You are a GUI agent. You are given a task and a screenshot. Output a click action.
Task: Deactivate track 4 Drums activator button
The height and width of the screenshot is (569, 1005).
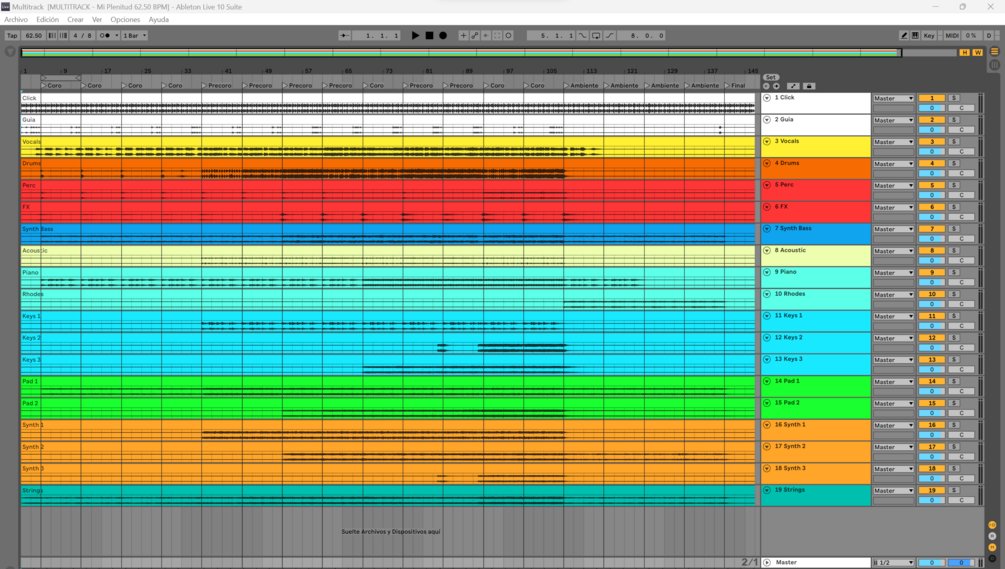(x=931, y=164)
